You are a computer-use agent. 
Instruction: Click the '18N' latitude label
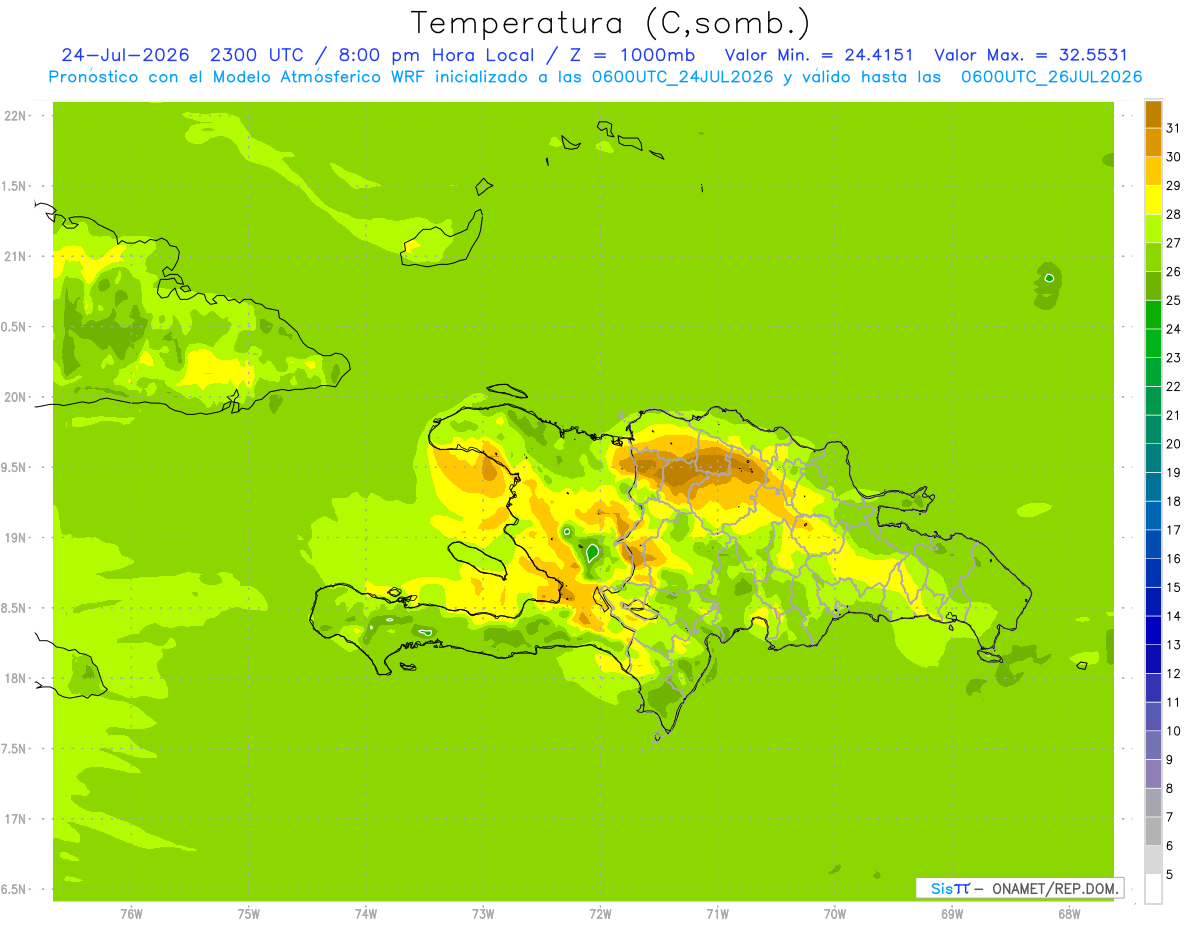[x=16, y=678]
